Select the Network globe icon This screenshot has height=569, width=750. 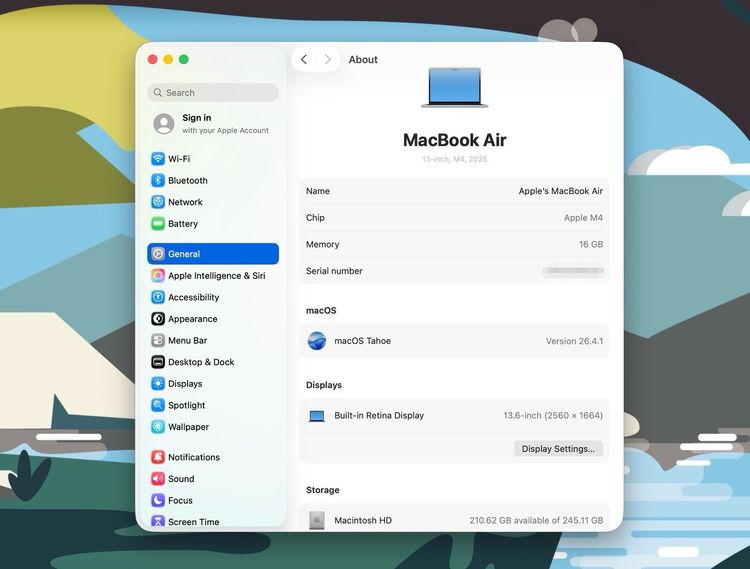158,202
